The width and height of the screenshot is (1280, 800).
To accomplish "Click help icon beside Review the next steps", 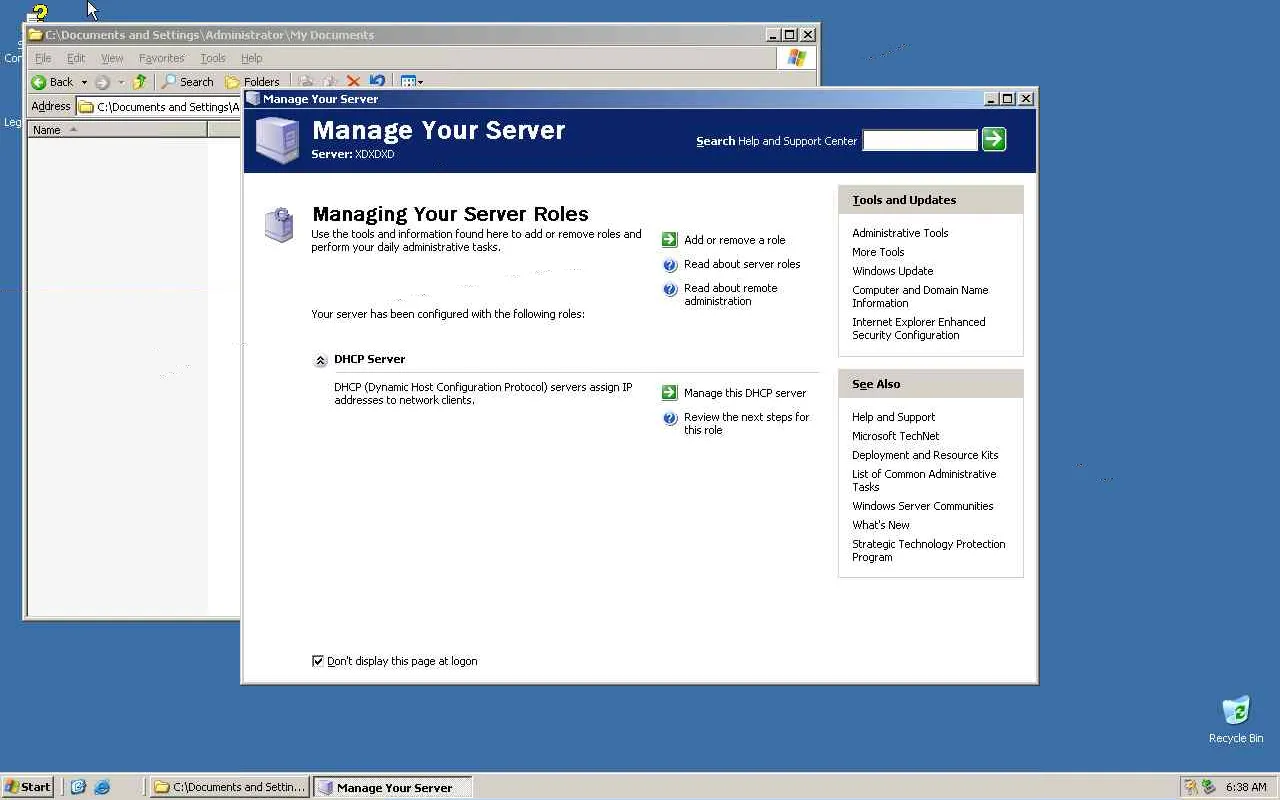I will coord(670,419).
